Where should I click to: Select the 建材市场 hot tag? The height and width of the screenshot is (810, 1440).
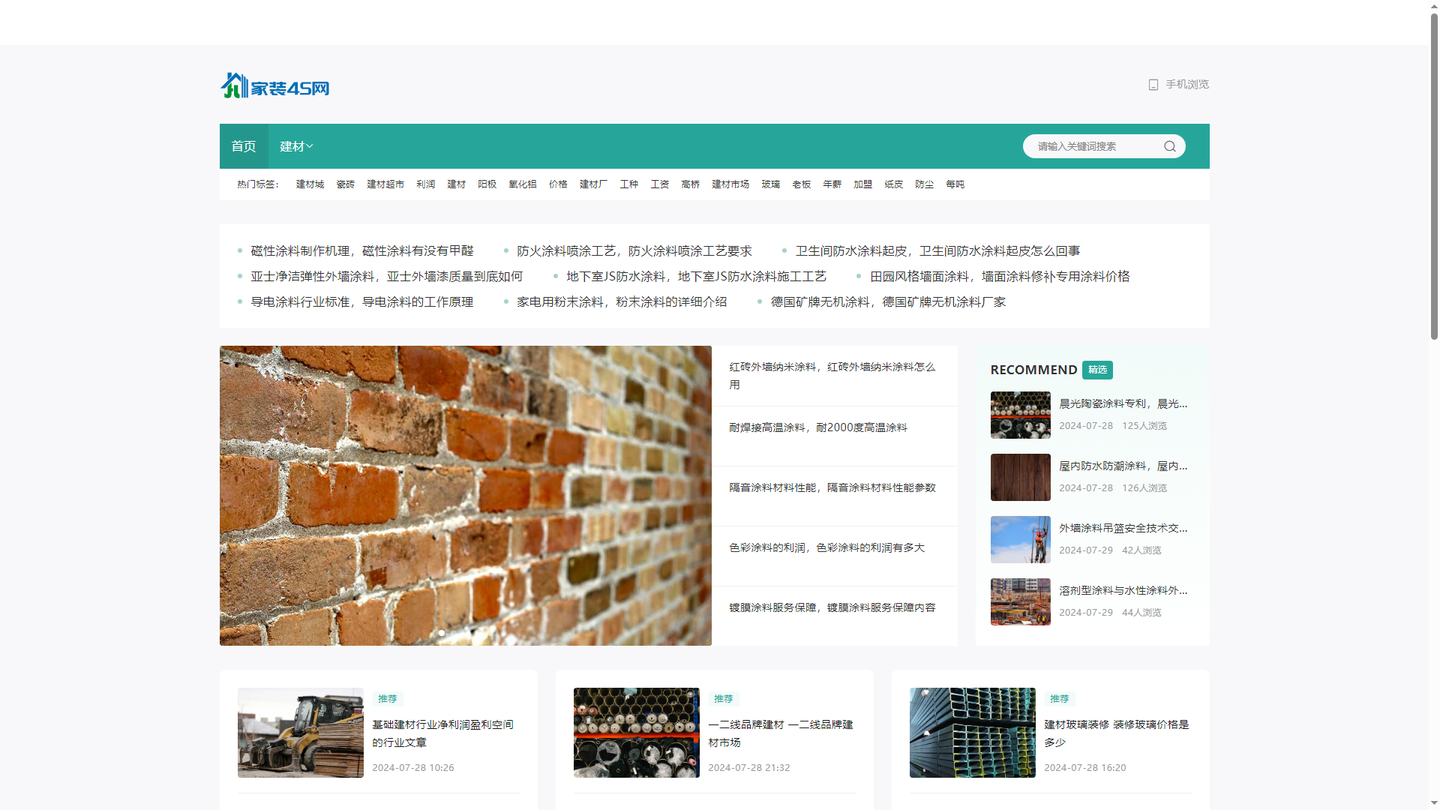730,184
